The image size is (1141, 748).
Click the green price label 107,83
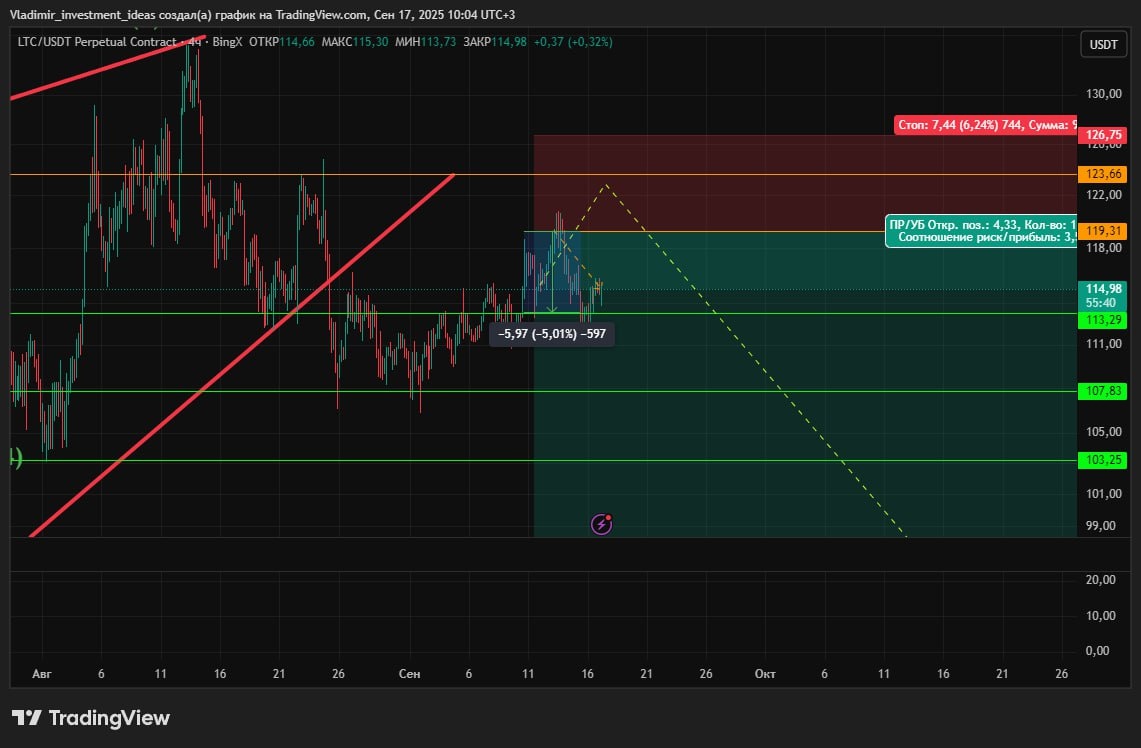pyautogui.click(x=1103, y=391)
